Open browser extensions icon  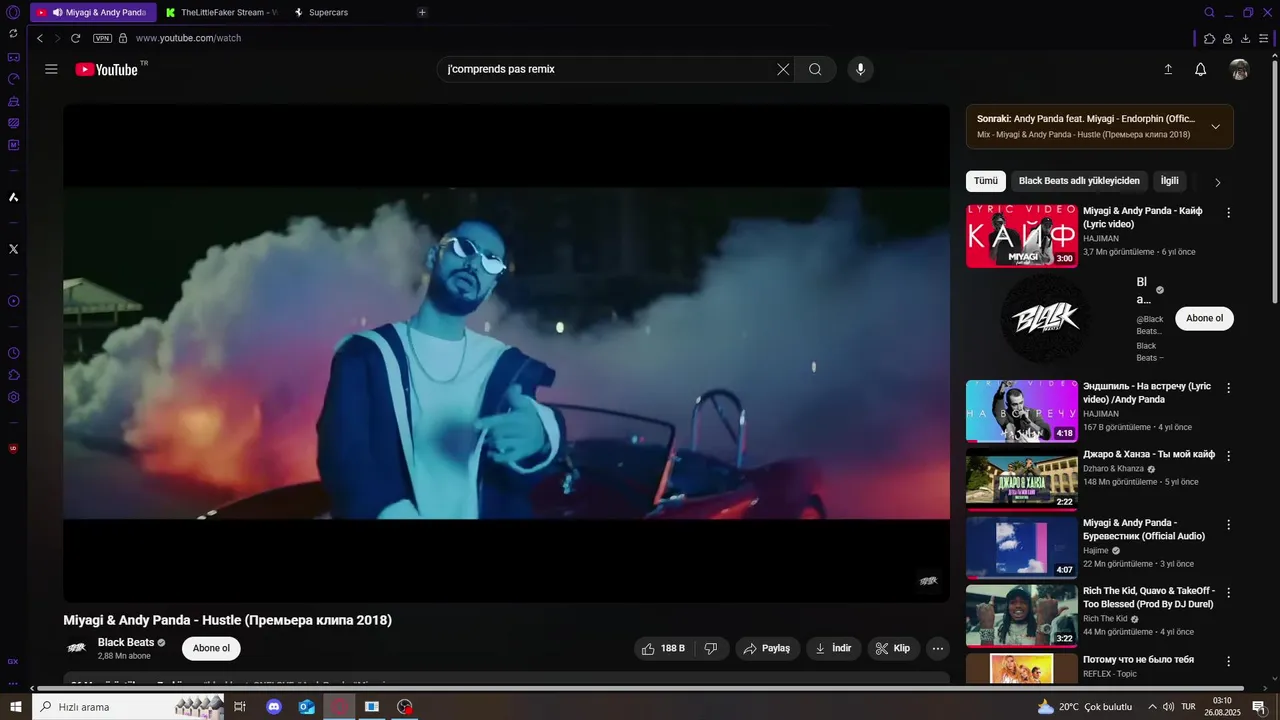click(x=1209, y=38)
